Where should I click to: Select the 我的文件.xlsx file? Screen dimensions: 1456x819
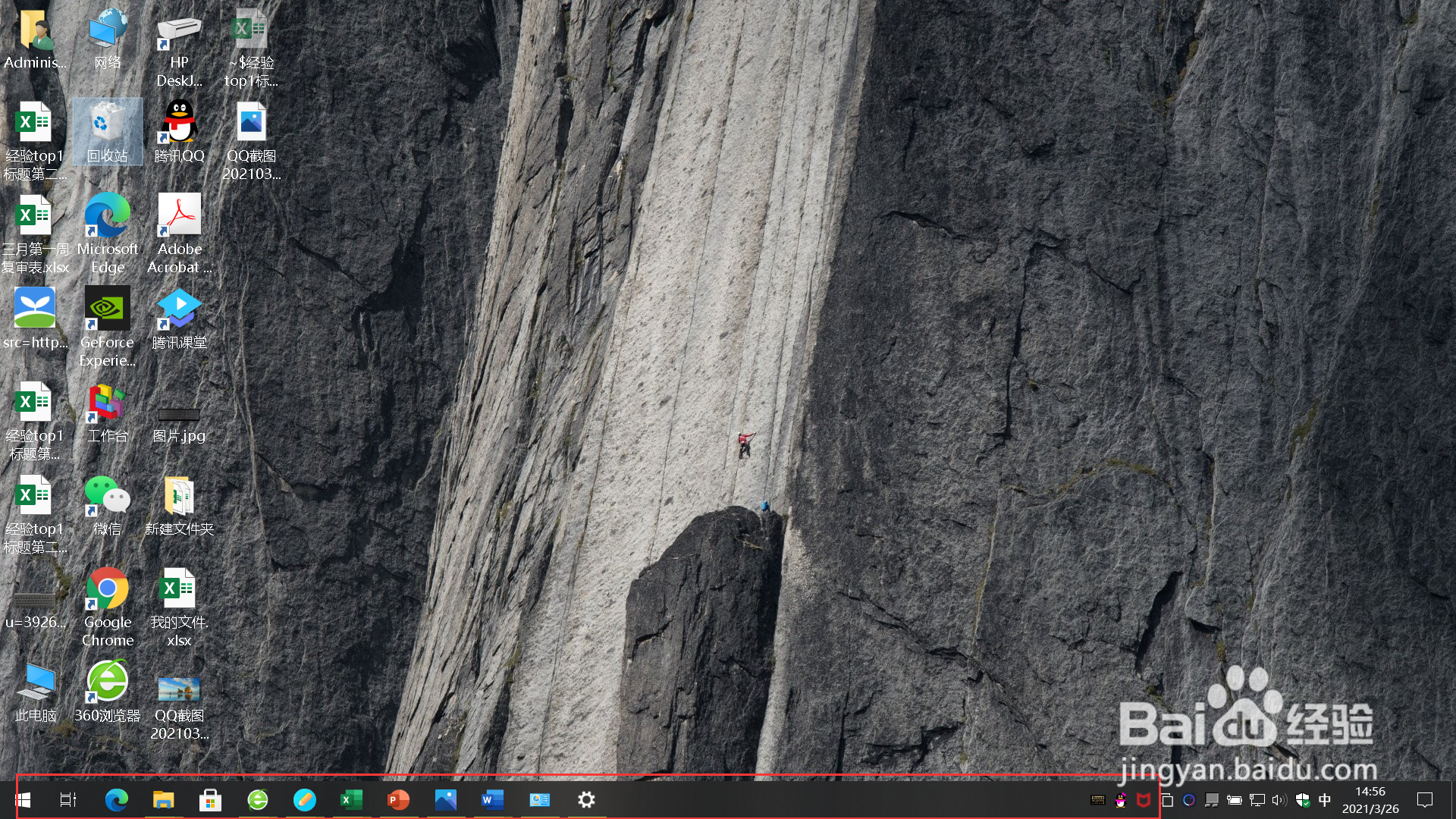click(x=179, y=608)
